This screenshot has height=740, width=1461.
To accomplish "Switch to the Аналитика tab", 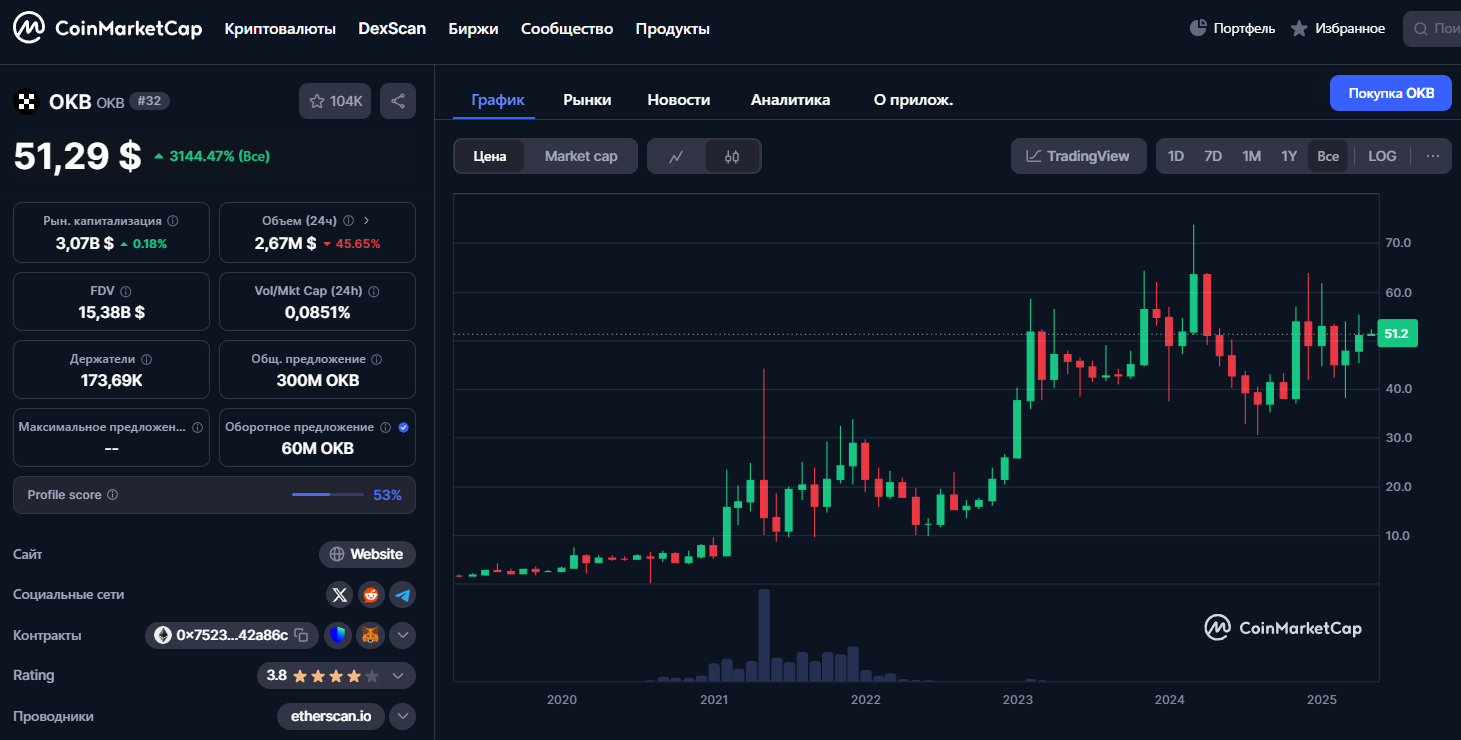I will [790, 100].
